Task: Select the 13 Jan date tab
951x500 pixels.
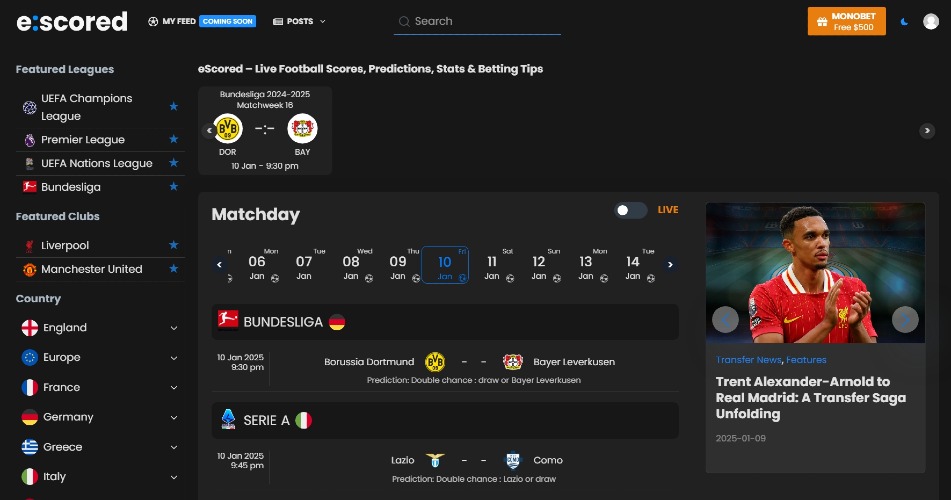Action: [586, 265]
